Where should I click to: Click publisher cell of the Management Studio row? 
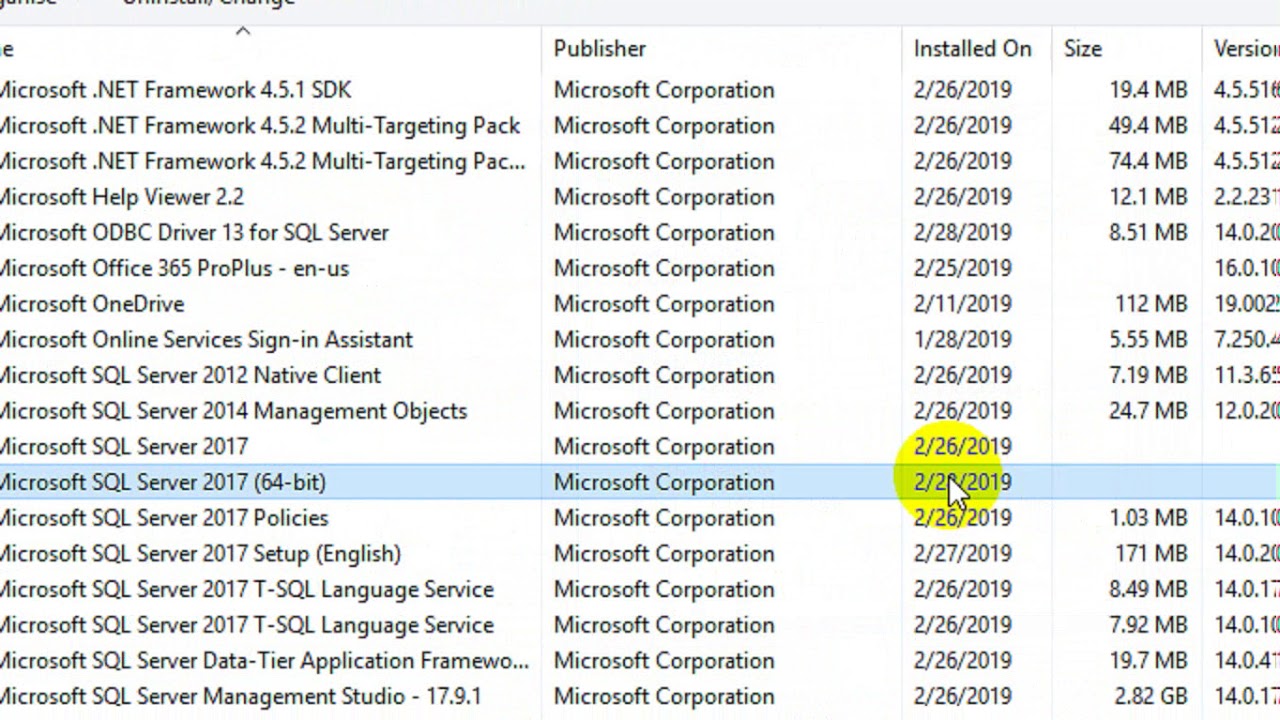click(x=664, y=696)
